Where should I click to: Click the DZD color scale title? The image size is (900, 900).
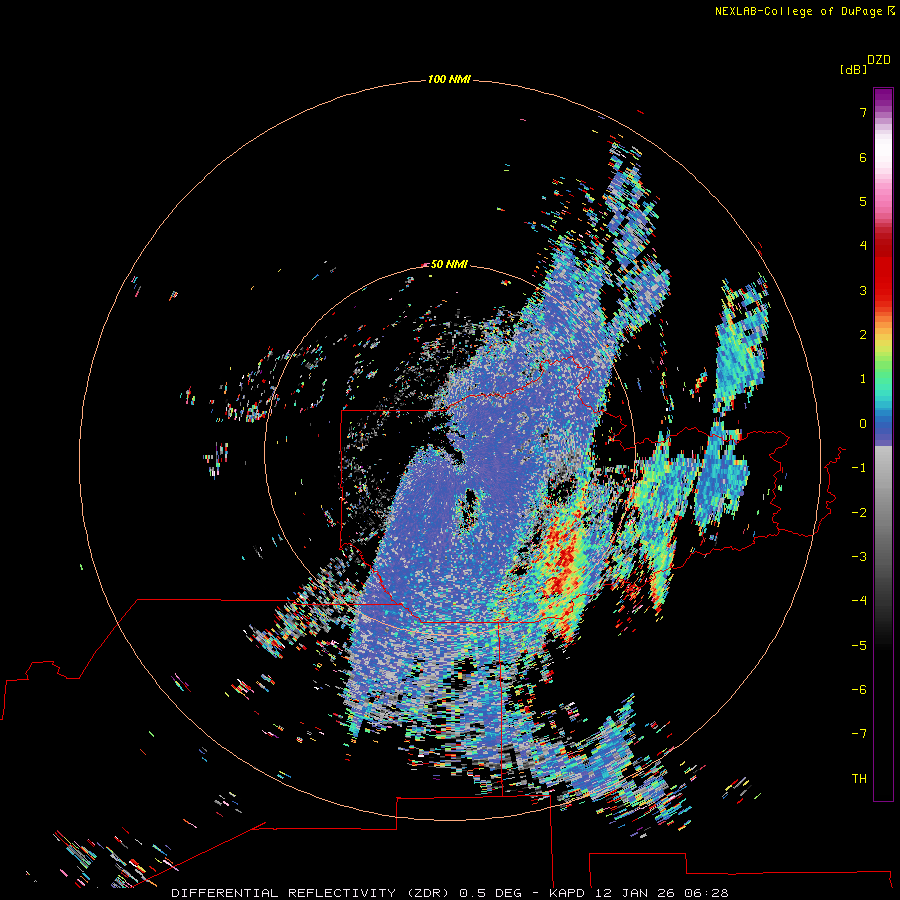click(879, 60)
